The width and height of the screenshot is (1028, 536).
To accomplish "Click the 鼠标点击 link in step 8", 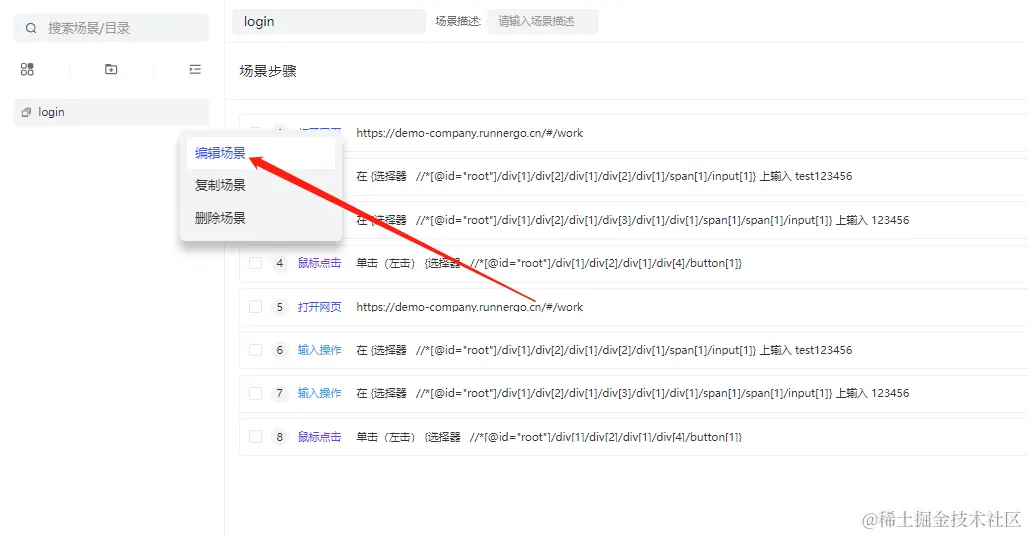I will (x=319, y=437).
